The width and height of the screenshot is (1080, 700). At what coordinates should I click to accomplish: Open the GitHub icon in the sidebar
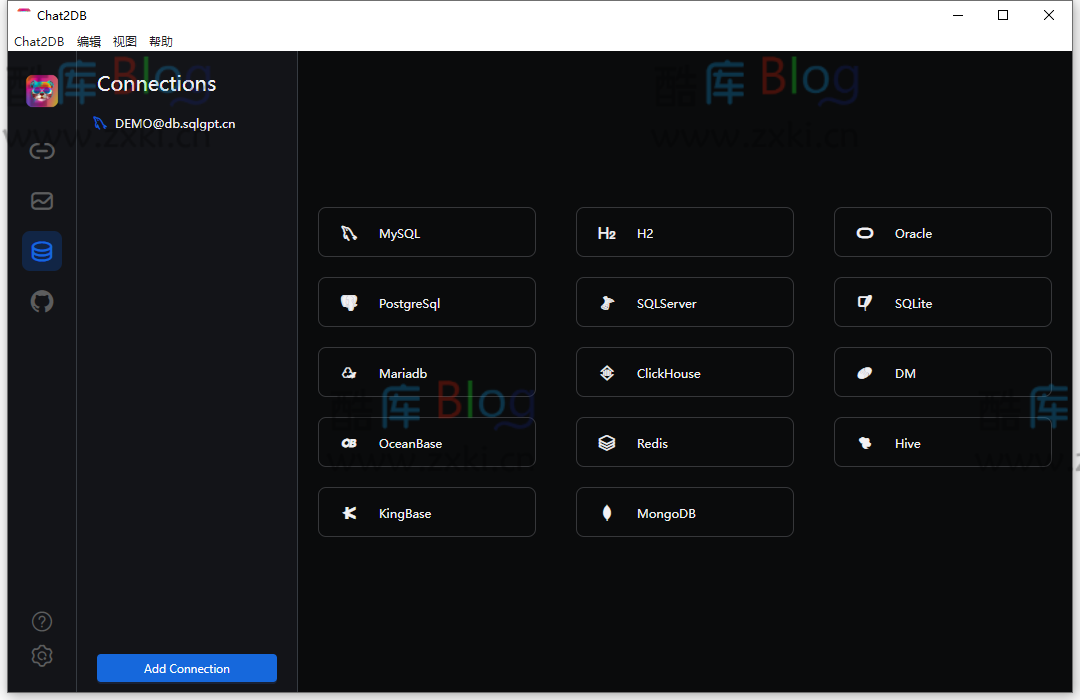coord(41,301)
